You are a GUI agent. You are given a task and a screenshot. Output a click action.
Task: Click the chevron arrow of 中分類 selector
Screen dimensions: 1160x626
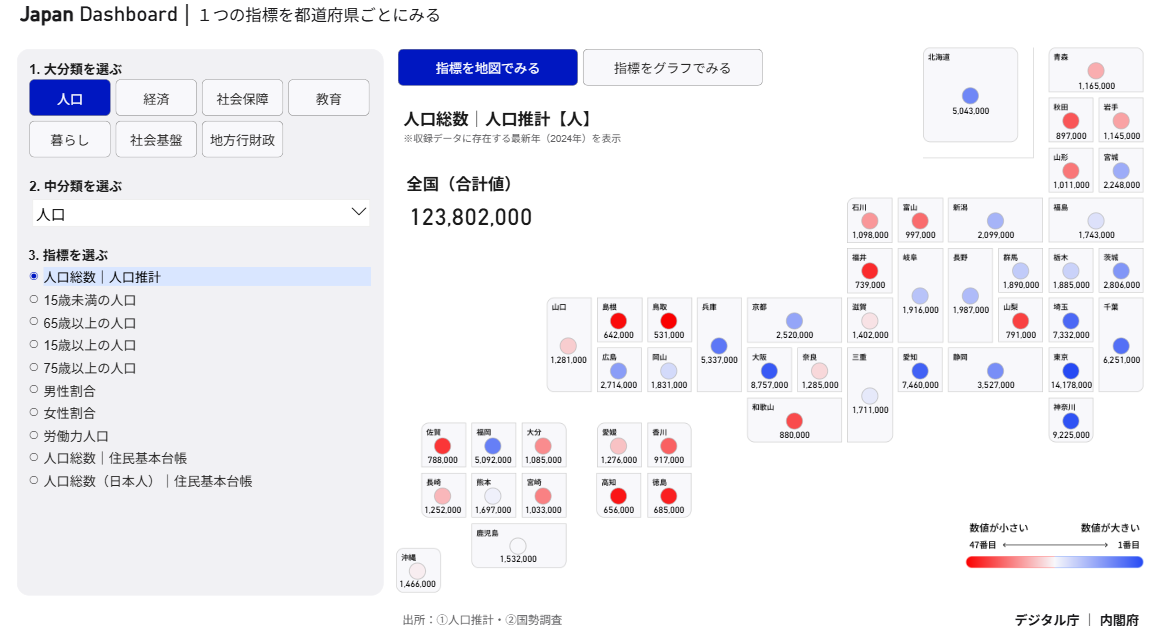(359, 212)
